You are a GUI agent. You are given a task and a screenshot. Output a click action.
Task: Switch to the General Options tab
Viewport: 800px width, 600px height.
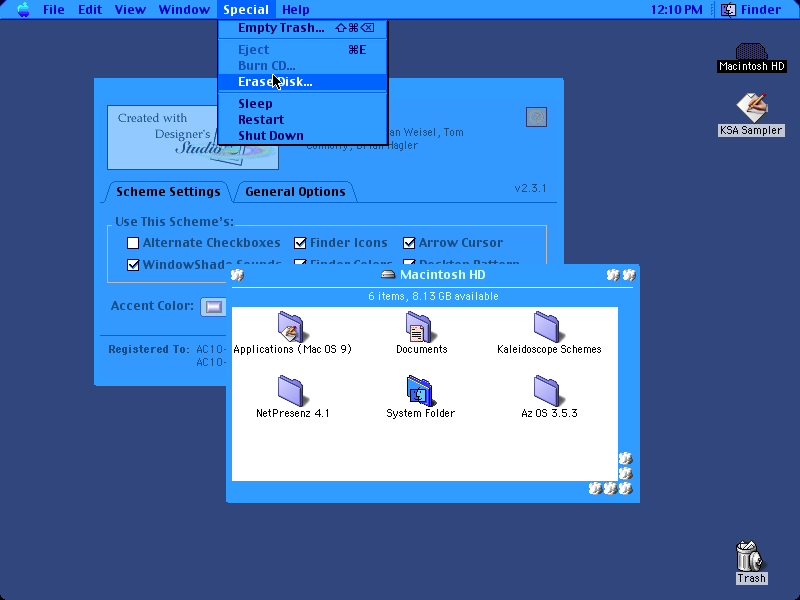point(295,192)
